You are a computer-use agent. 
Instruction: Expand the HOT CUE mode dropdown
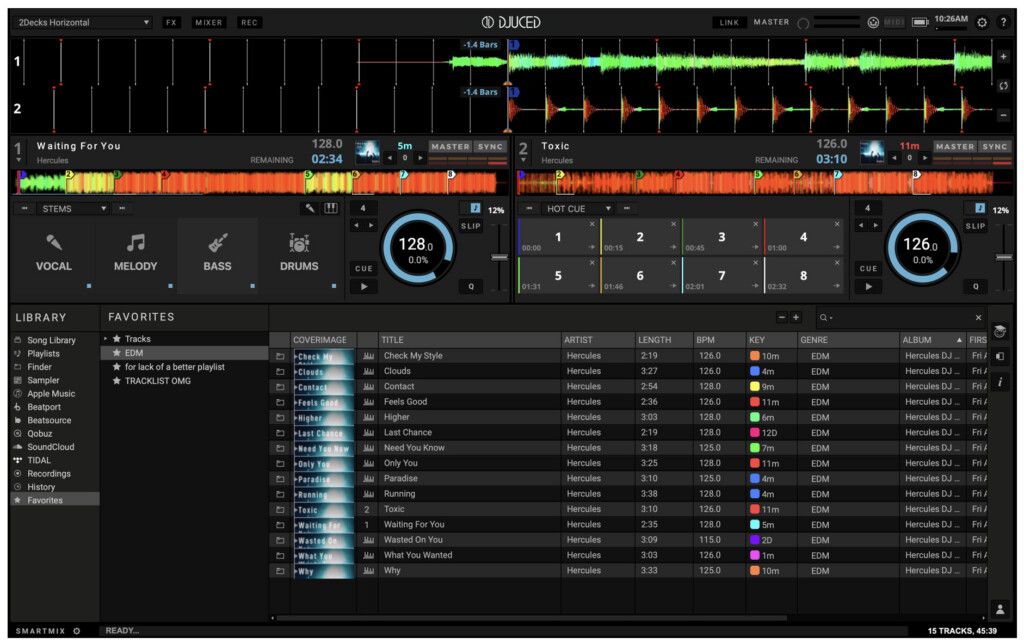[577, 208]
